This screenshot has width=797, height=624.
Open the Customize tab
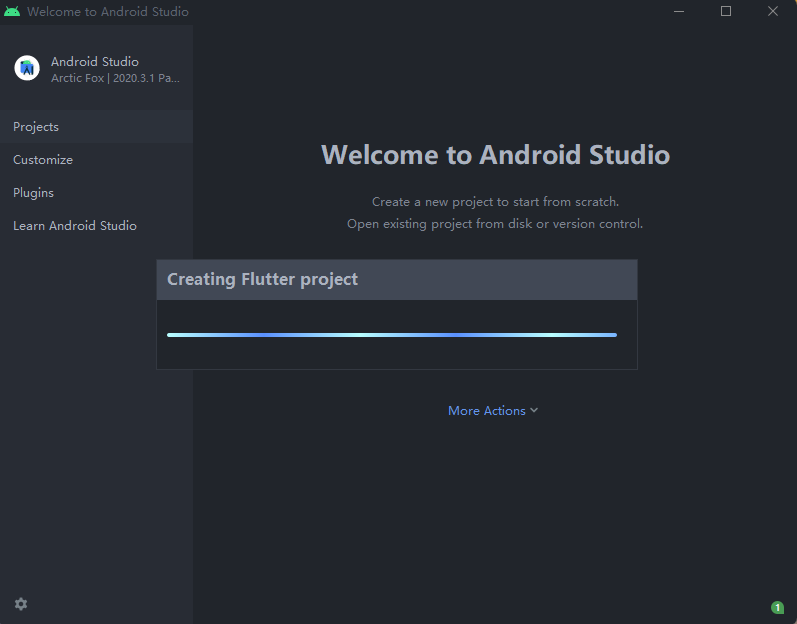pyautogui.click(x=97, y=160)
